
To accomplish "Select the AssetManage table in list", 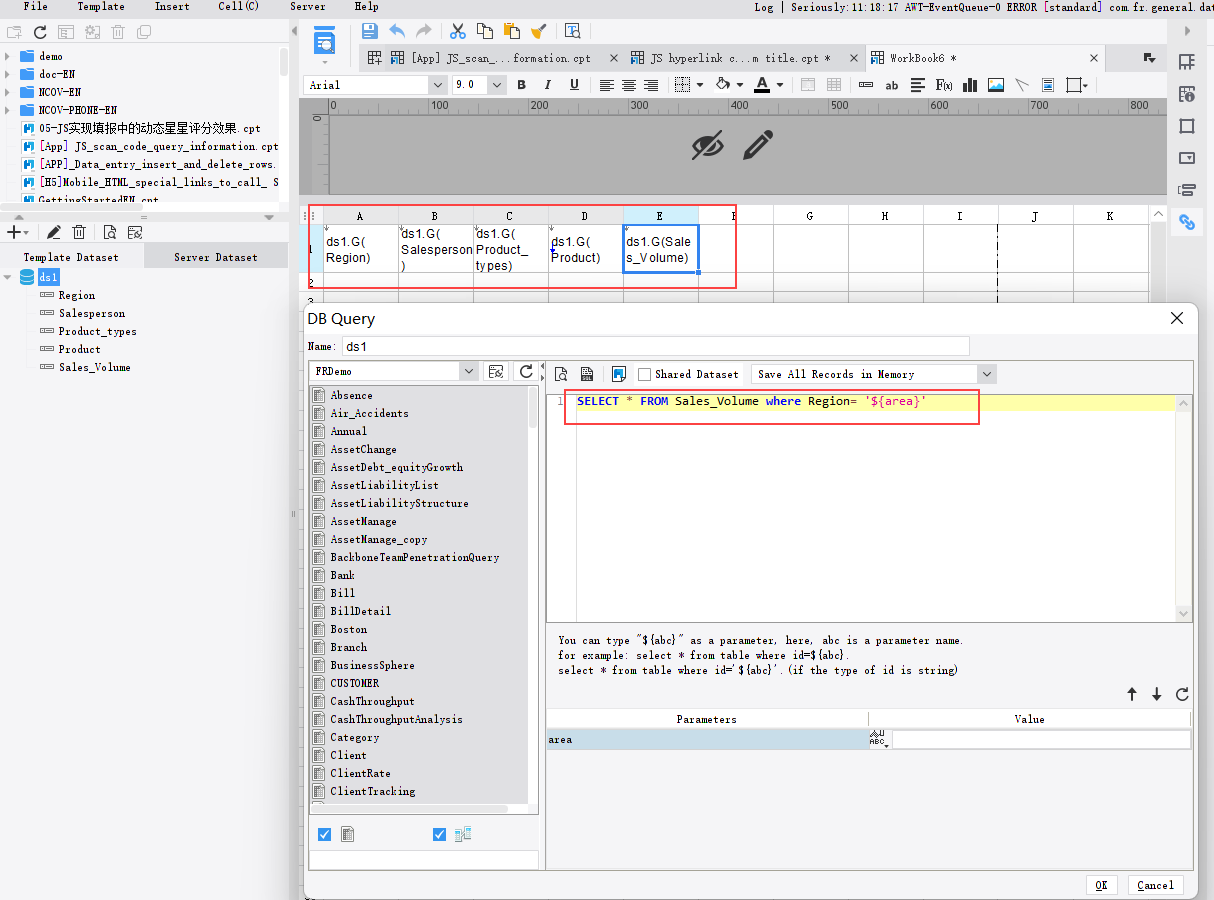I will [x=363, y=521].
